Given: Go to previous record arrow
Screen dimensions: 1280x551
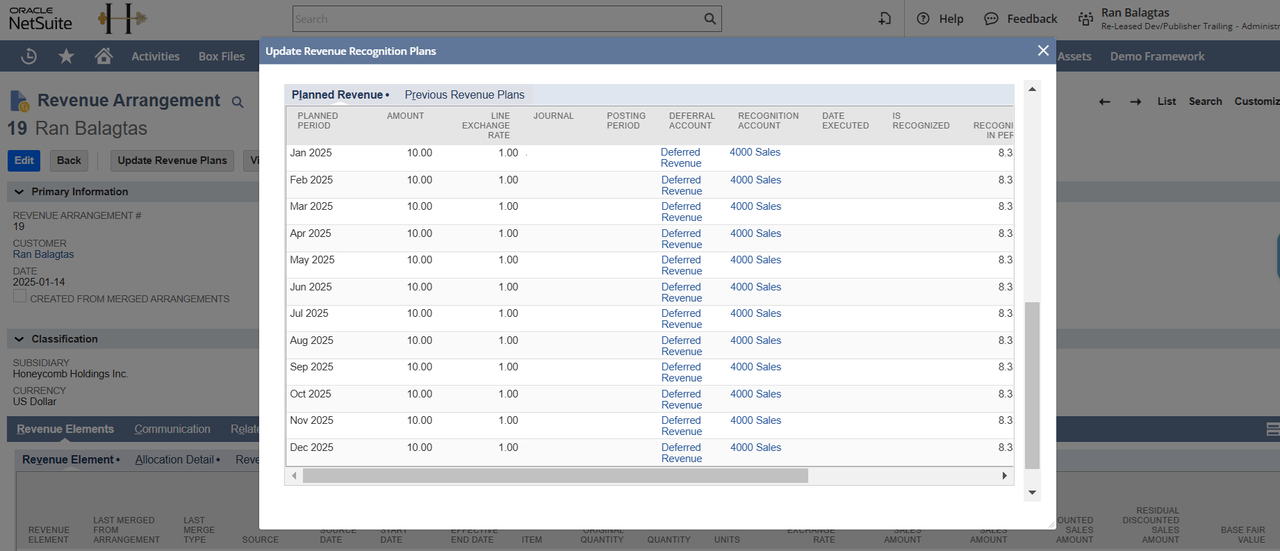Looking at the screenshot, I should [1105, 101].
